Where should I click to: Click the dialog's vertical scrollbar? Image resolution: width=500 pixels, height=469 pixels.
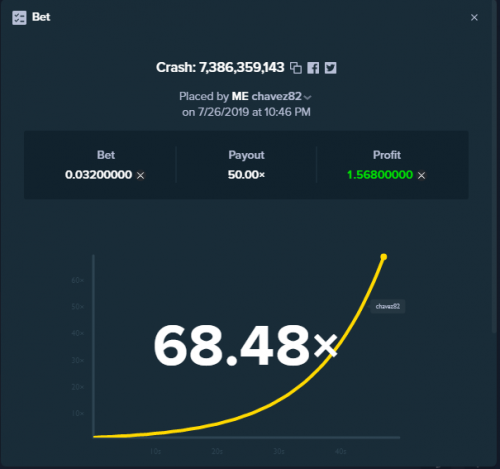(494, 167)
